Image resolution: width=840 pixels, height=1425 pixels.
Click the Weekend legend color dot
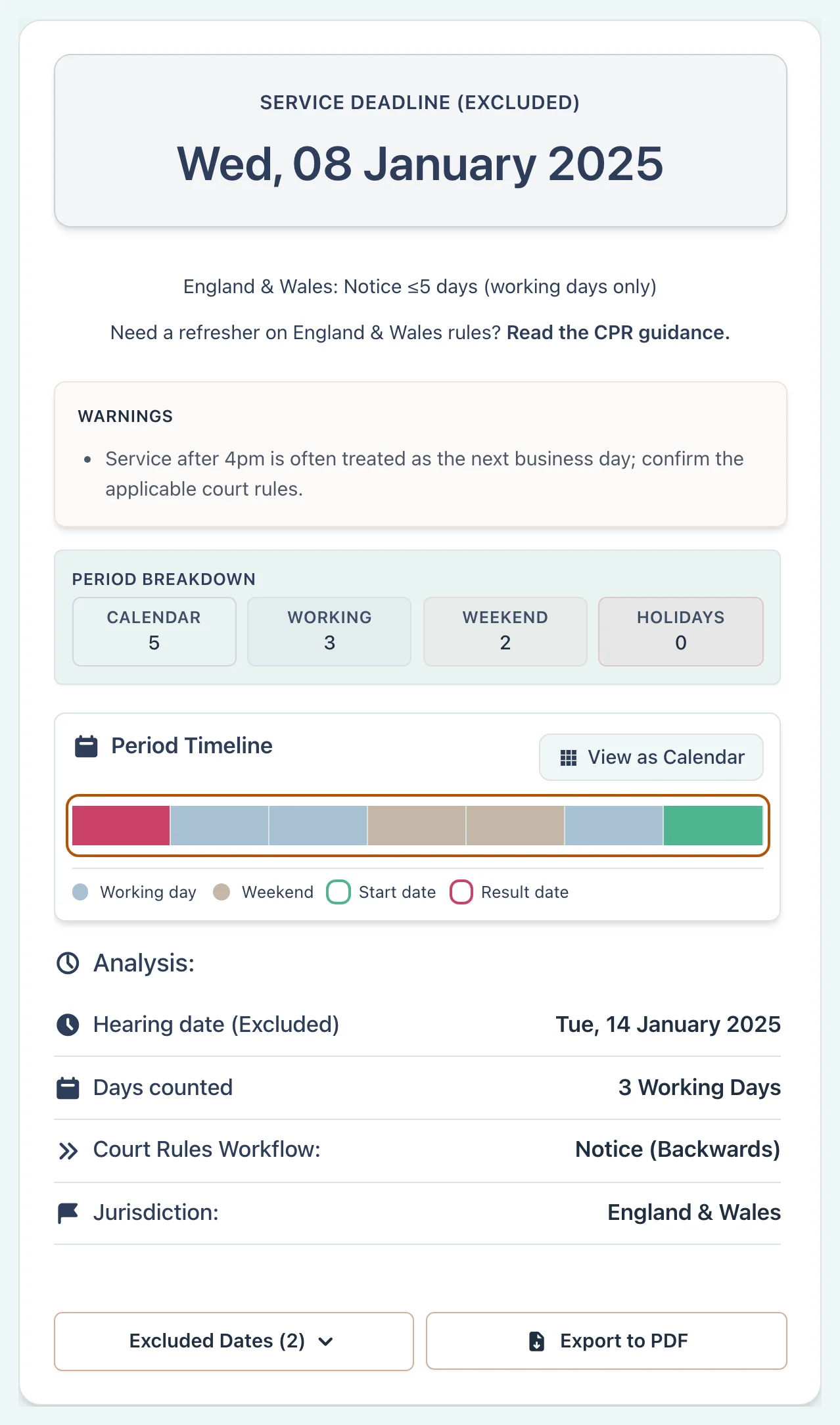pos(222,892)
